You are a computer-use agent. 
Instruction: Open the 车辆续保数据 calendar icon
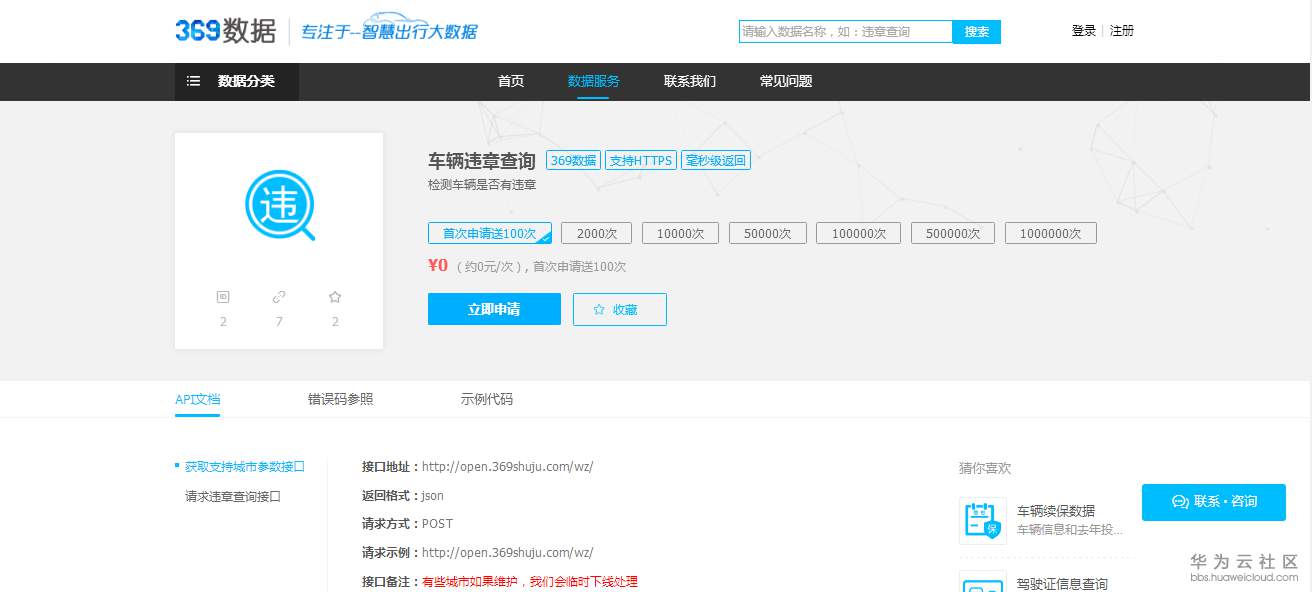982,520
